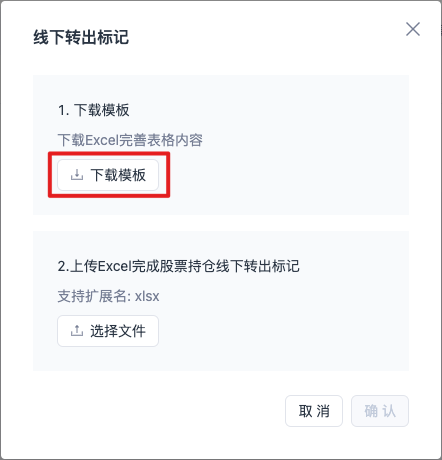Image resolution: width=442 pixels, height=460 pixels.
Task: Click the greyed-out 确认 button
Action: click(380, 411)
